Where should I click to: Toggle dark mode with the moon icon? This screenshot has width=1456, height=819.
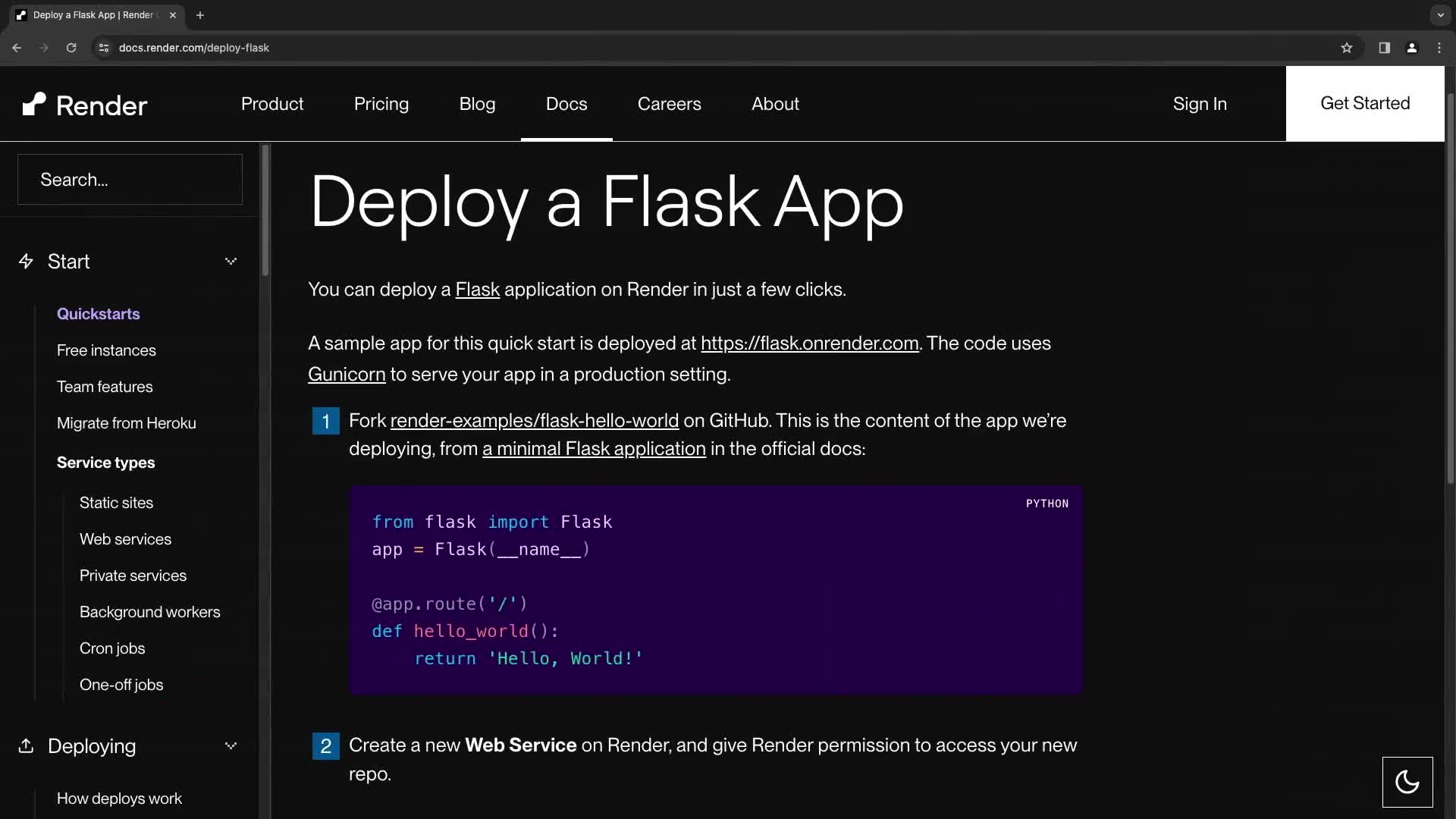[x=1407, y=782]
